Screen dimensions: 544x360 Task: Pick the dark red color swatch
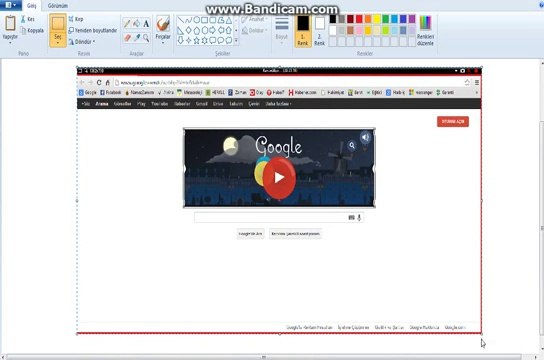pos(350,19)
